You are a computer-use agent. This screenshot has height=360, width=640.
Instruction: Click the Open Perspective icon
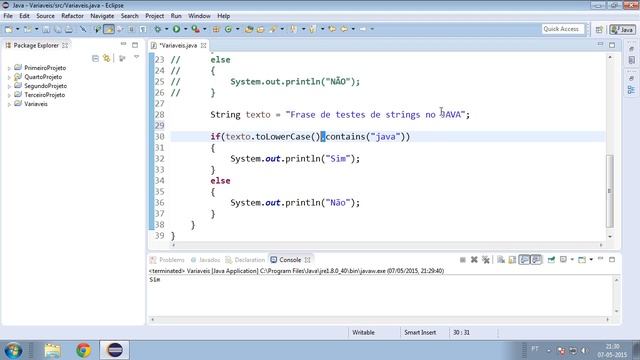coord(599,29)
